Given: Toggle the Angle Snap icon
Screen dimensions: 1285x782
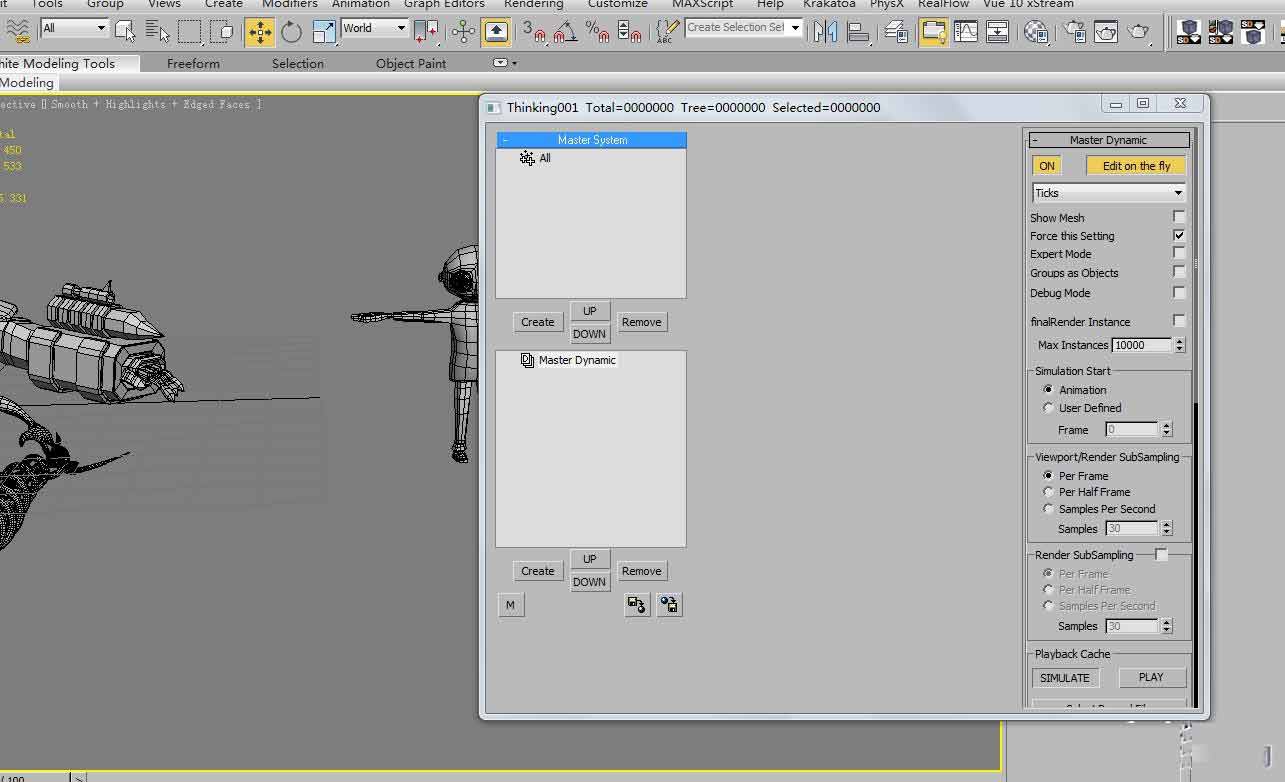Looking at the screenshot, I should (x=566, y=32).
